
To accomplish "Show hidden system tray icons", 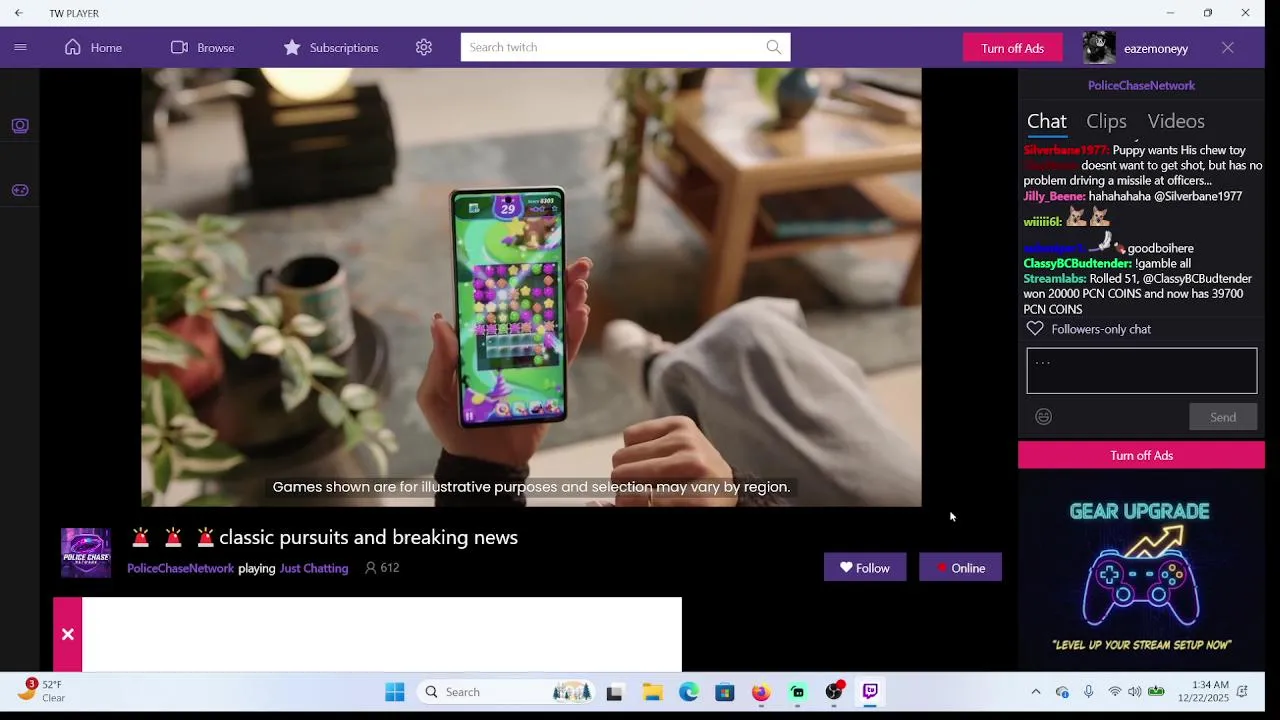I will pyautogui.click(x=1036, y=692).
